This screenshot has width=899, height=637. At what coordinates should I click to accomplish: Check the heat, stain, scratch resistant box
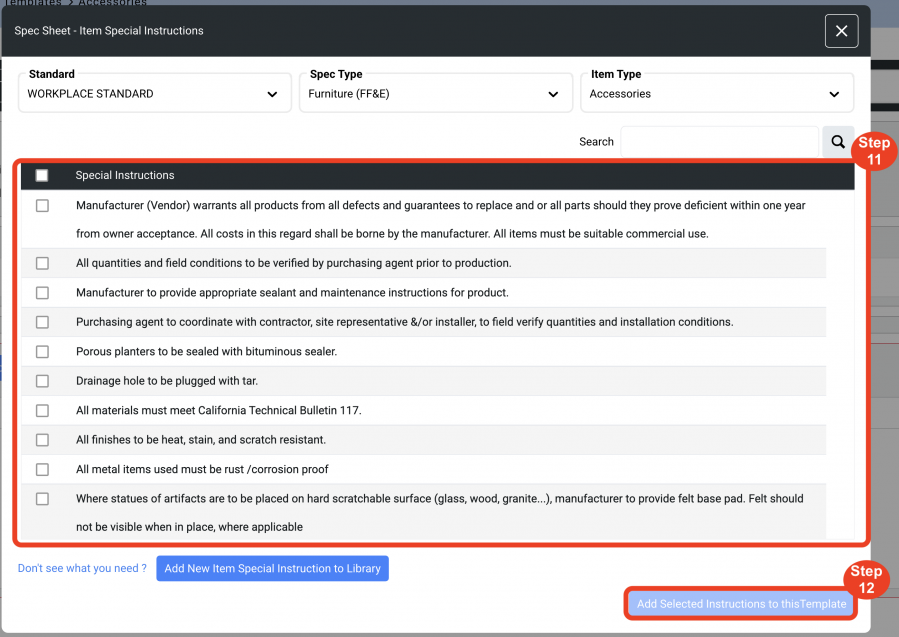tap(42, 440)
